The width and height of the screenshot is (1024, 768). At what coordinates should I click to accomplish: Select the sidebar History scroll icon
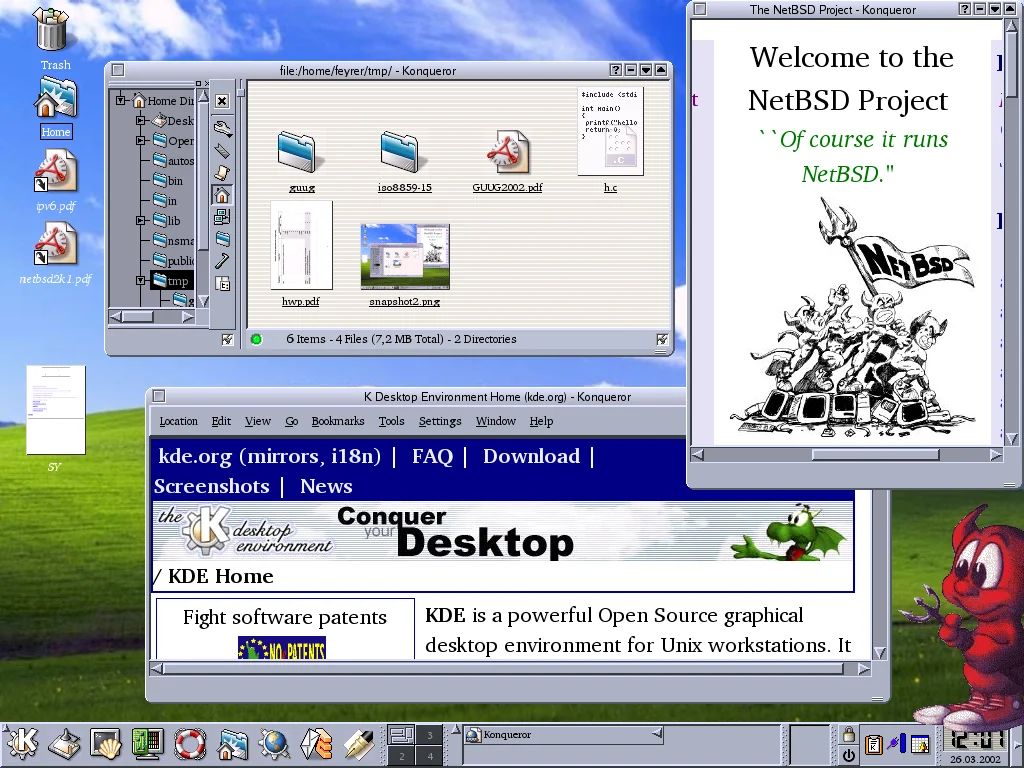tap(222, 172)
